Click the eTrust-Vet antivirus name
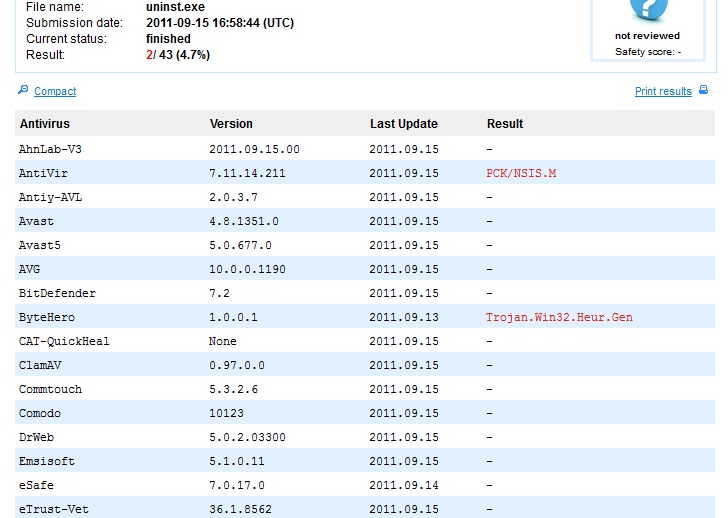 pos(53,509)
